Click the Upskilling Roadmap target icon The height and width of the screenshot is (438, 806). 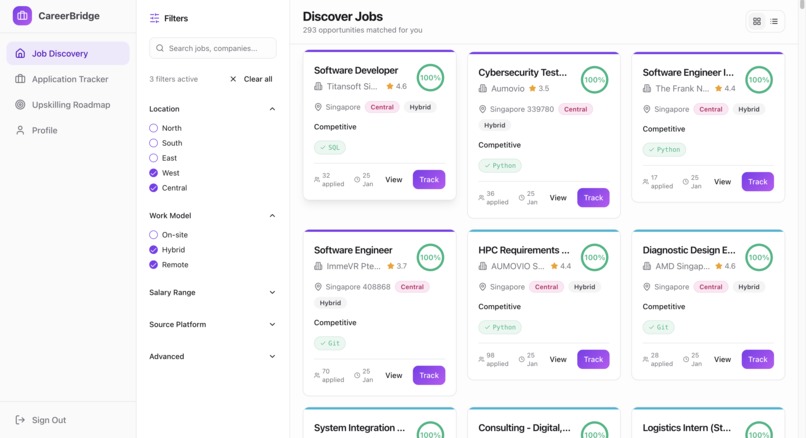click(x=20, y=105)
